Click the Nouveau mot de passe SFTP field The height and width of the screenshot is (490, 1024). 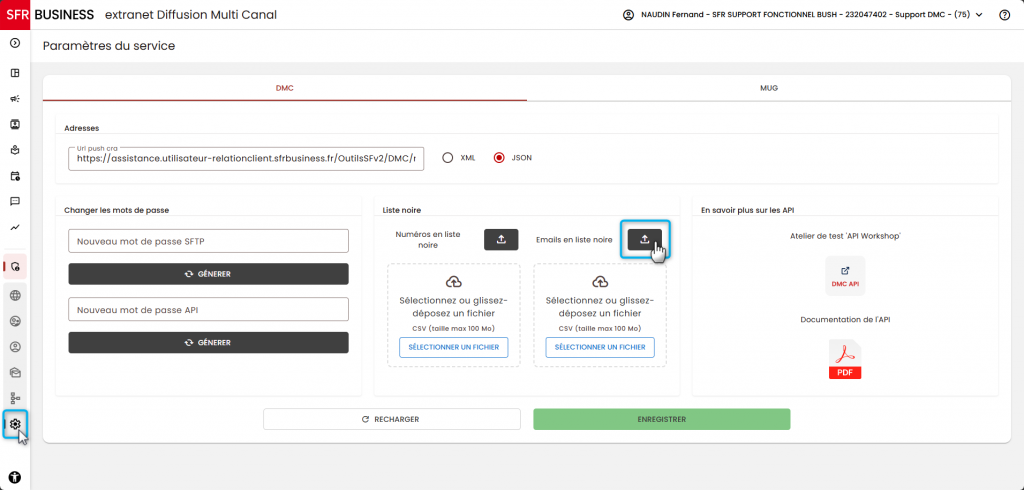pos(208,241)
